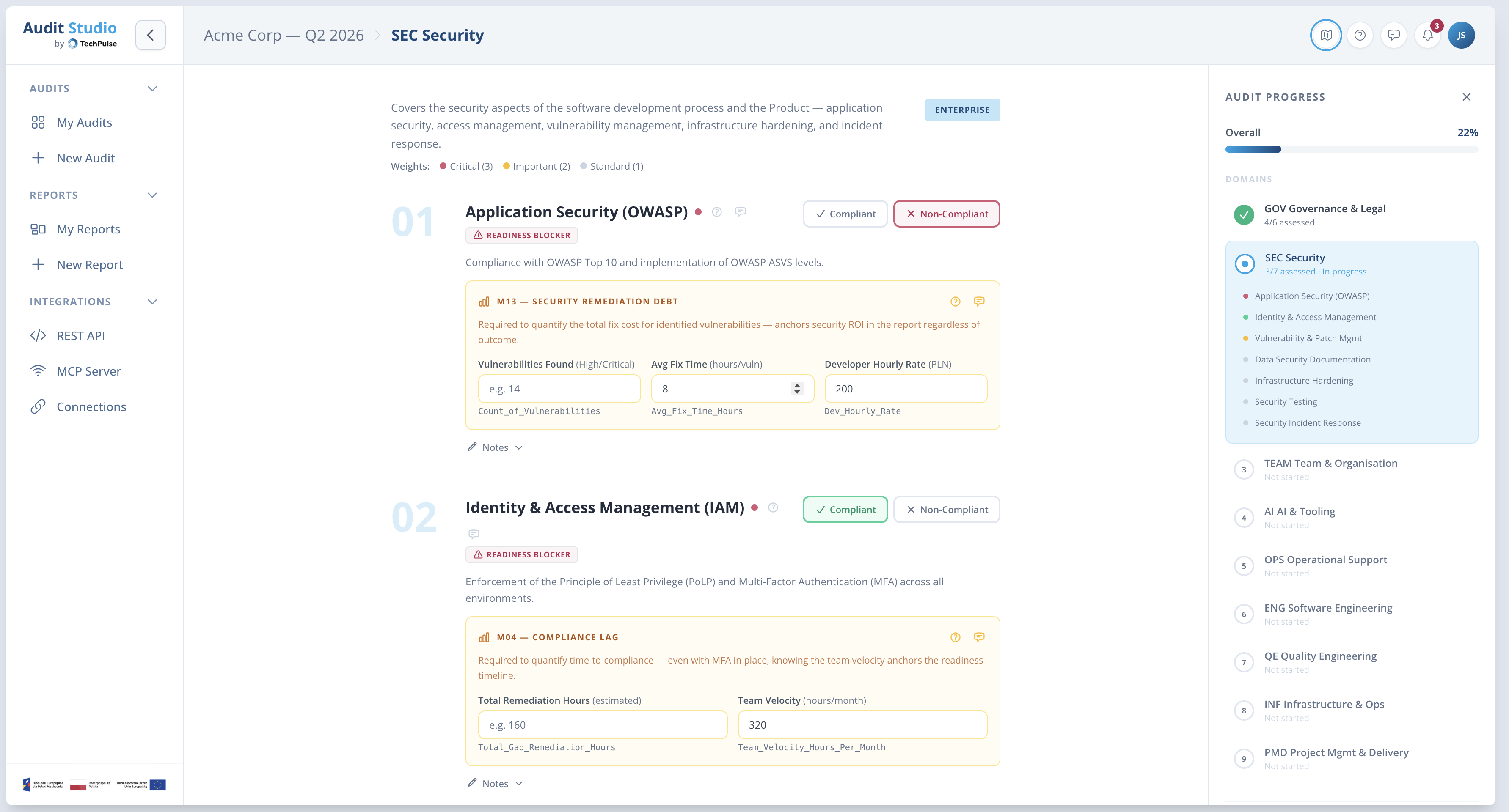Viewport: 1509px width, 812px height.
Task: Click the ENTERPRISE badge
Action: pos(962,110)
